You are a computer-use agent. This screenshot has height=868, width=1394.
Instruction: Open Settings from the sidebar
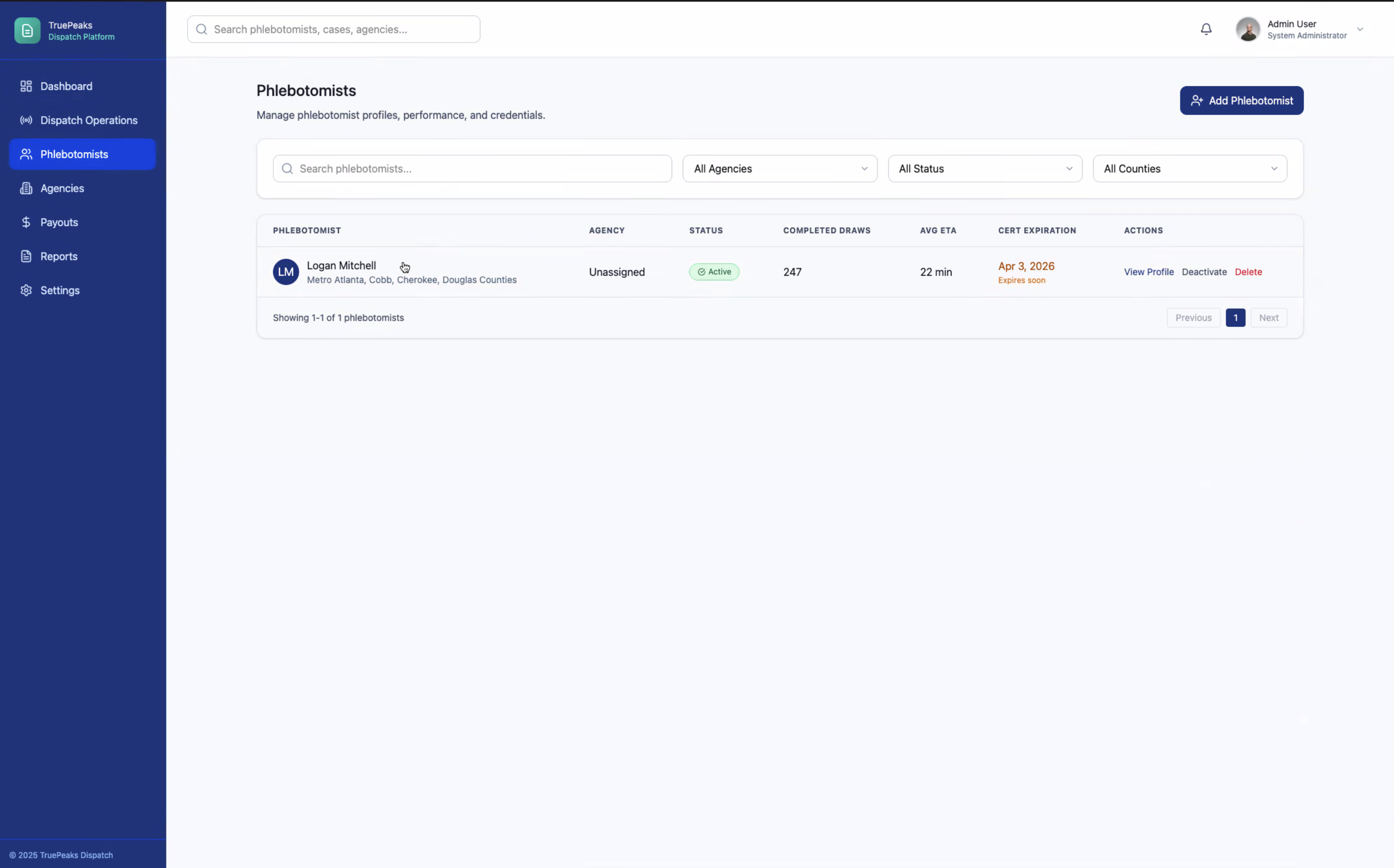60,291
